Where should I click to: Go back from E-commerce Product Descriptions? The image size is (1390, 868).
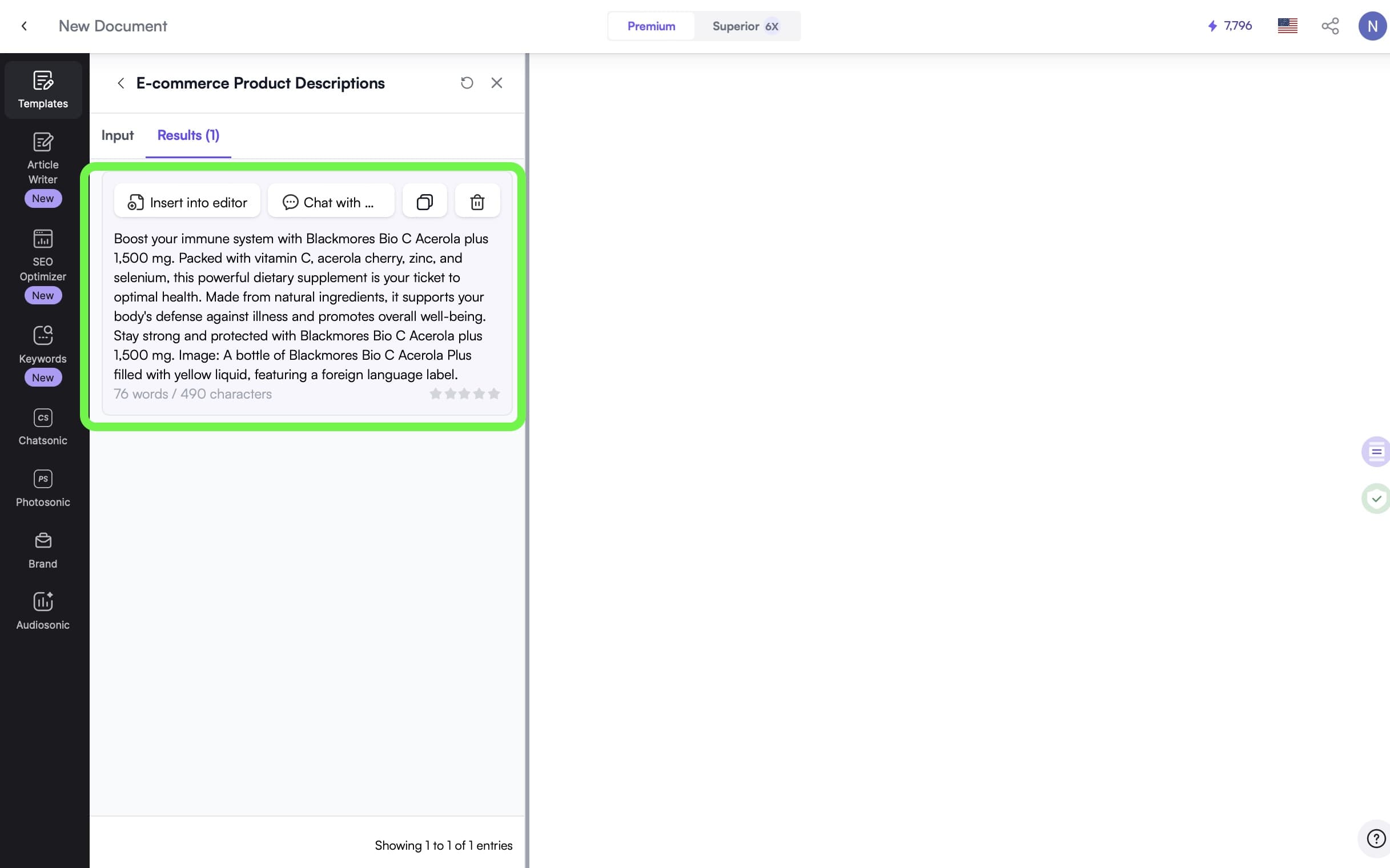click(120, 83)
